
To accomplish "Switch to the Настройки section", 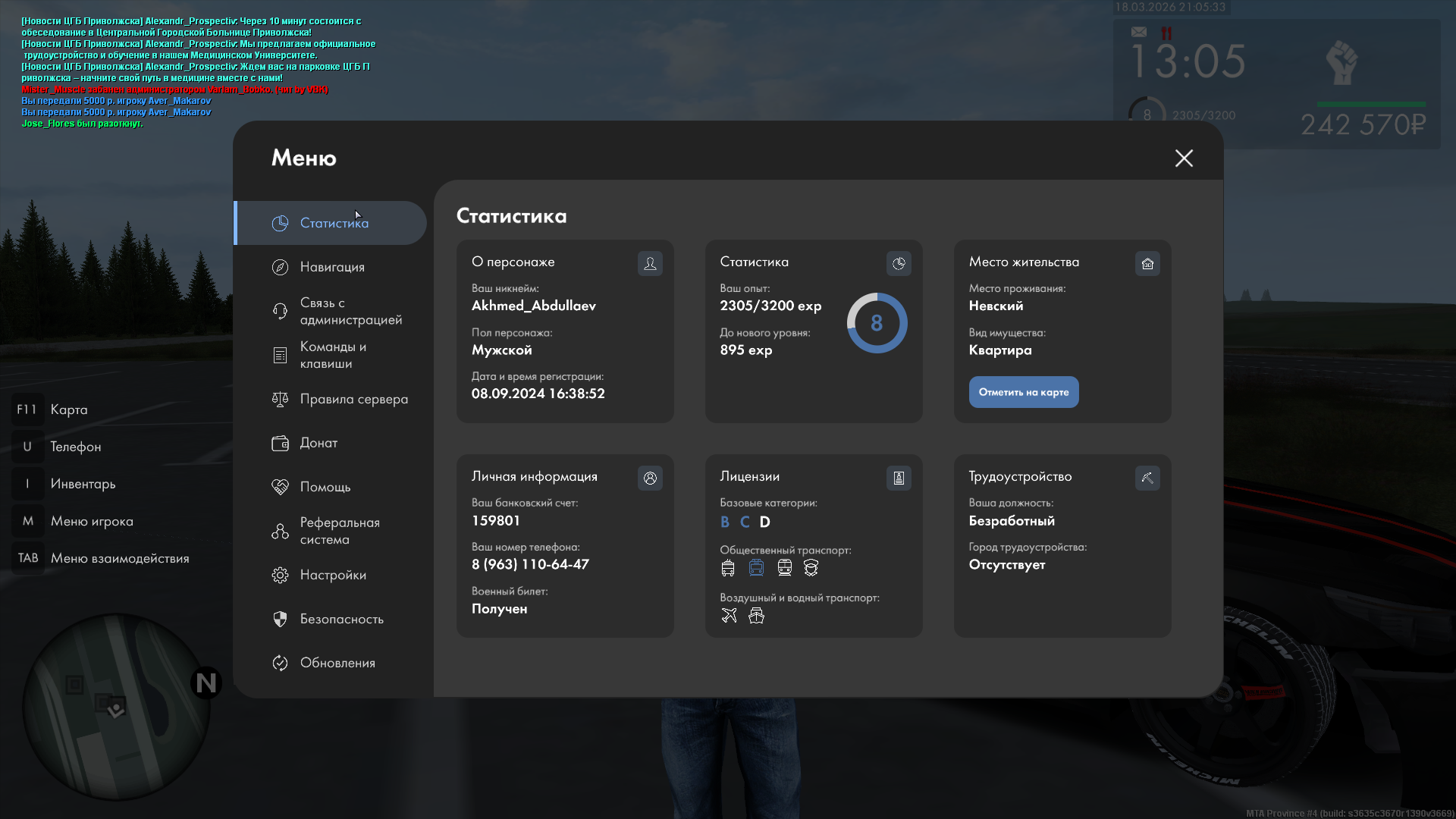I will point(332,575).
